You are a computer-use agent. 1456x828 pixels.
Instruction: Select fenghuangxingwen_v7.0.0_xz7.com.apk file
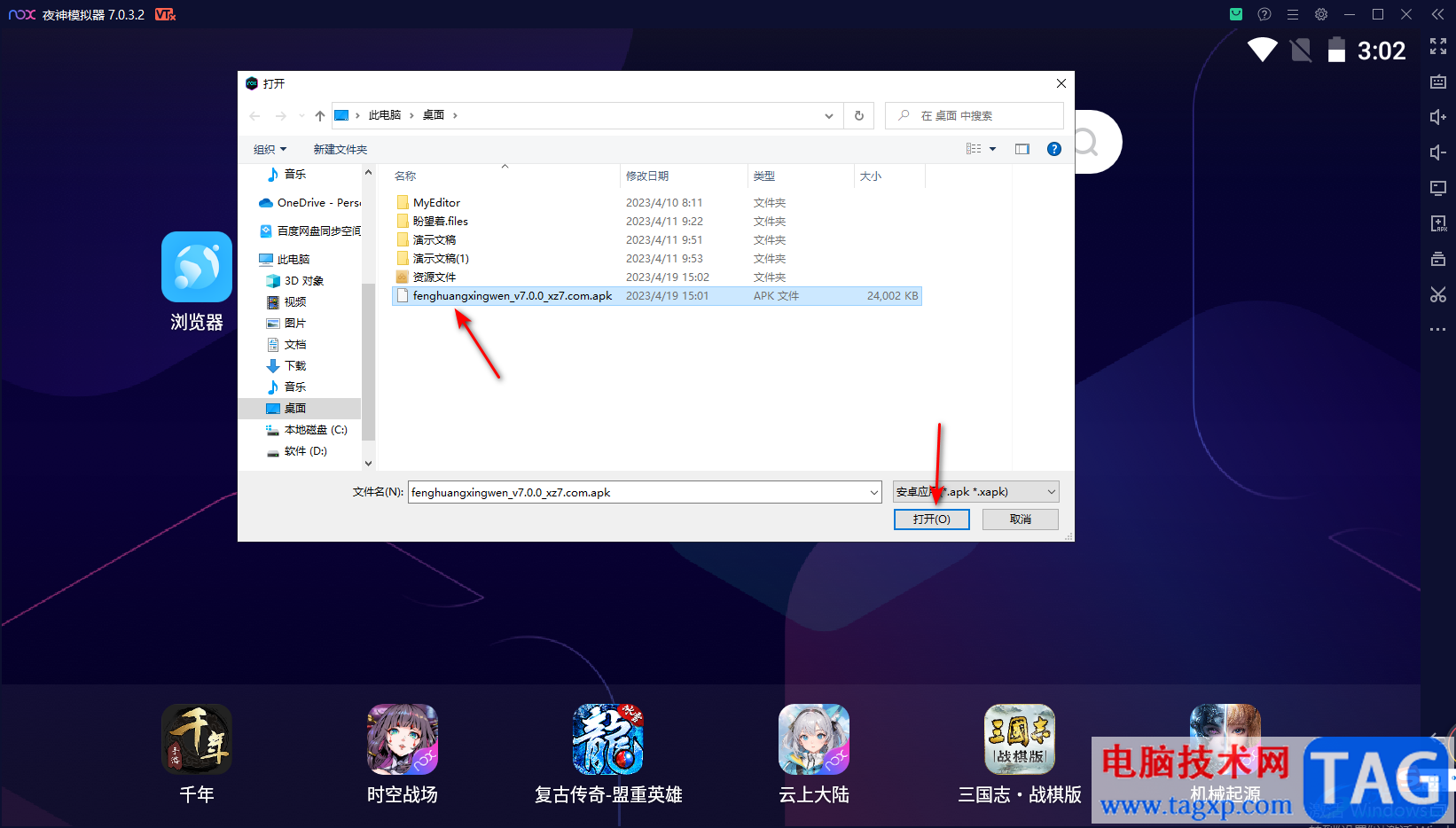tap(656, 296)
